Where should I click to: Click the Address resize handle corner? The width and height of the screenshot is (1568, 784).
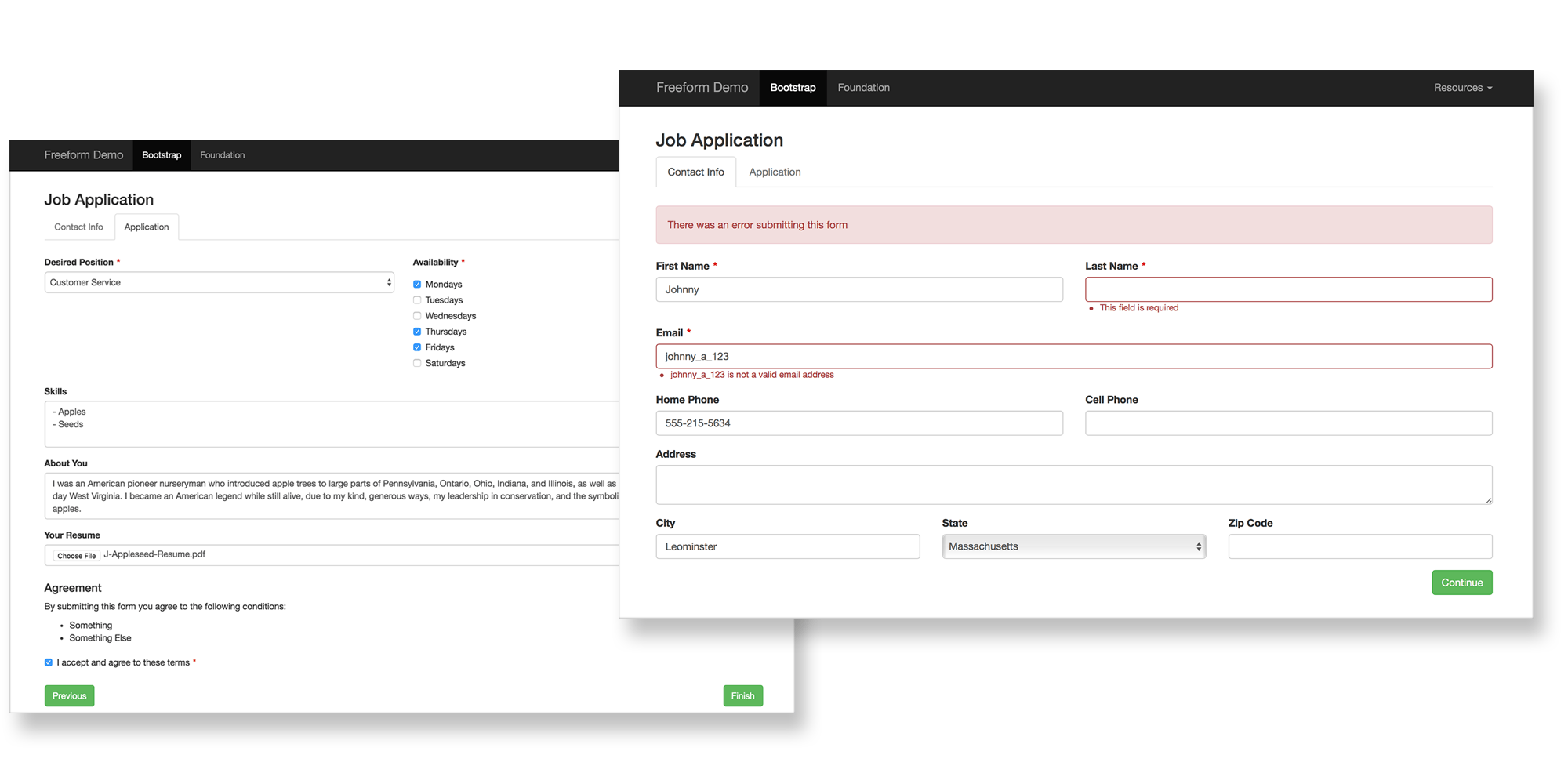(x=1488, y=500)
